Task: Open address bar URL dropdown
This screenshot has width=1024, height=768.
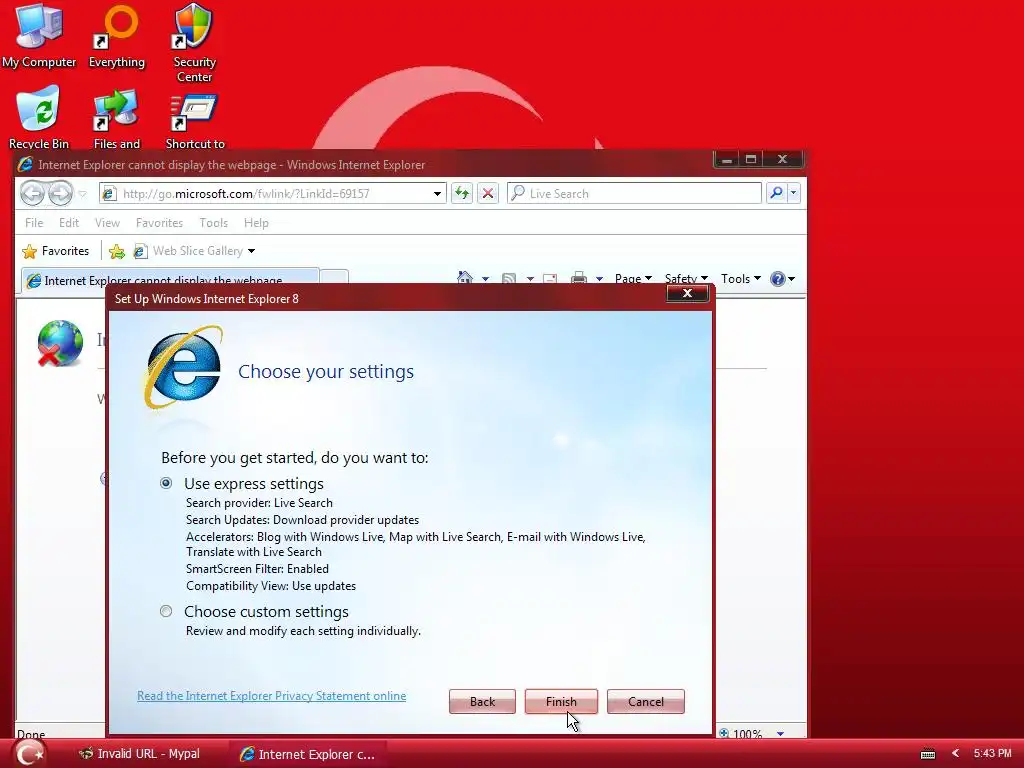Action: point(437,194)
